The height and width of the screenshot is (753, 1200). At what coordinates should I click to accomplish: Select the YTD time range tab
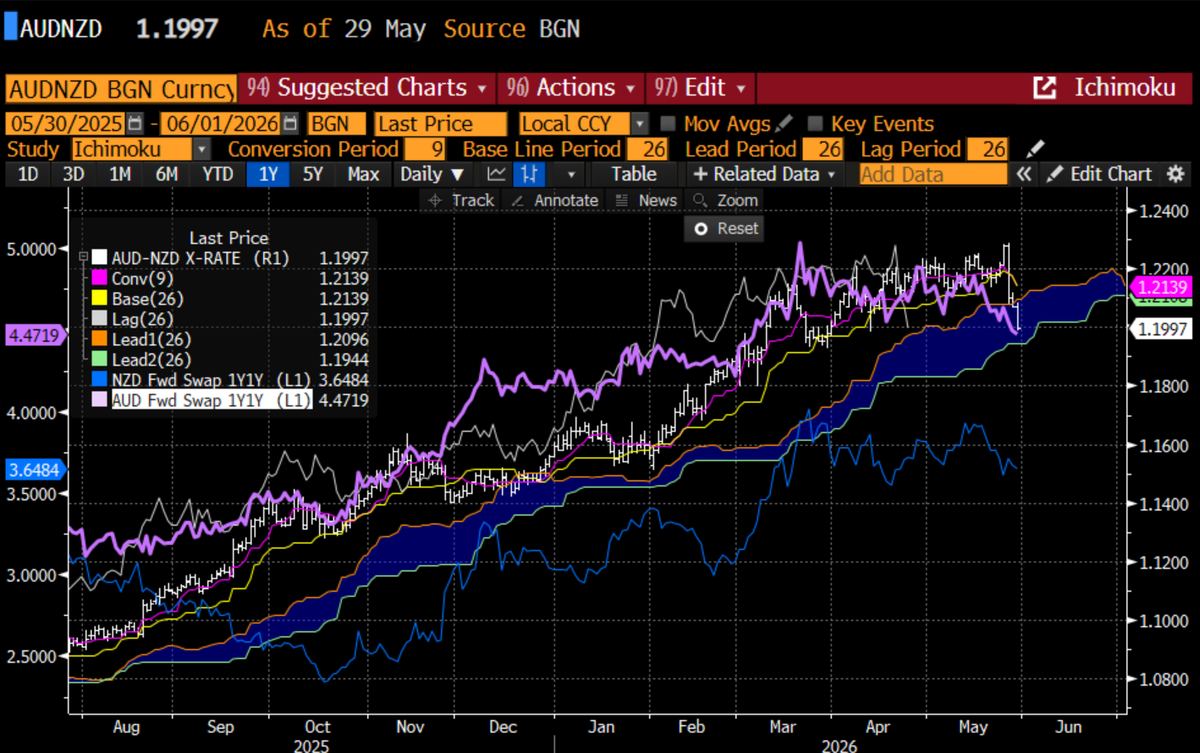point(217,174)
